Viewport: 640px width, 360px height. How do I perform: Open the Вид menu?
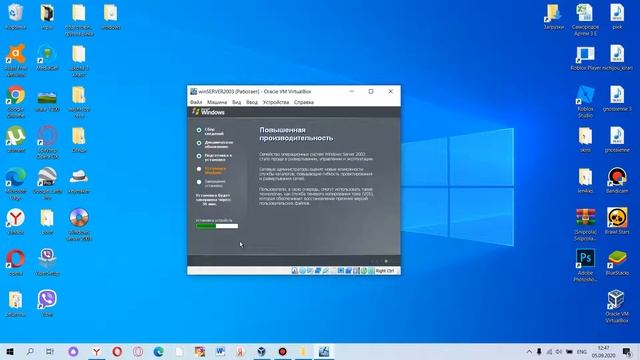pyautogui.click(x=237, y=102)
